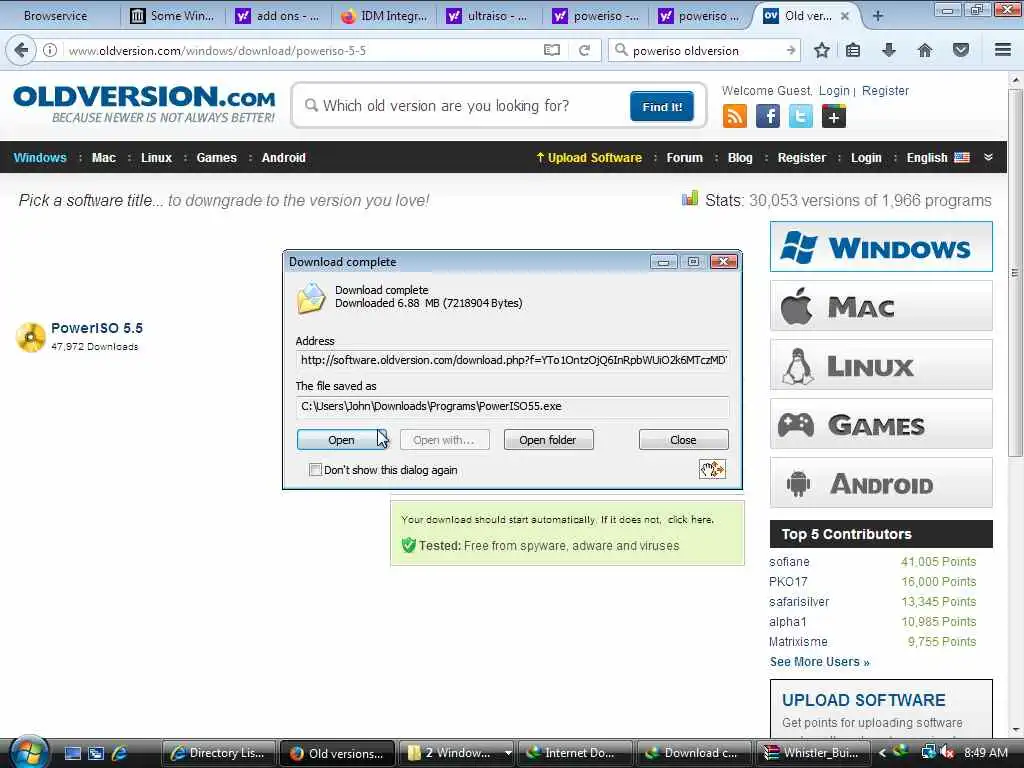Select Linux in the site nav bar

[x=156, y=157]
